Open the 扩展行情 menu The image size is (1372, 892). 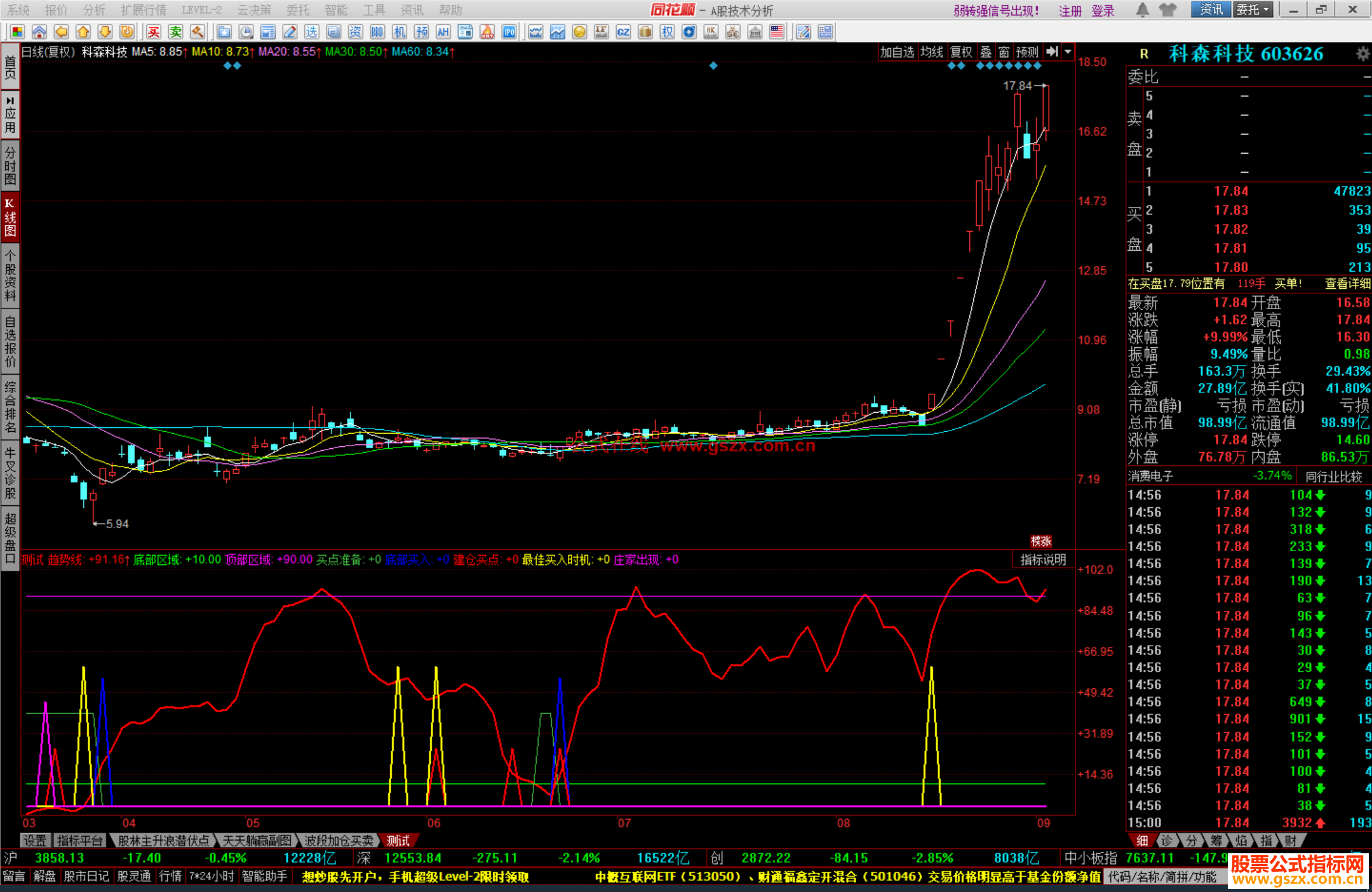144,10
